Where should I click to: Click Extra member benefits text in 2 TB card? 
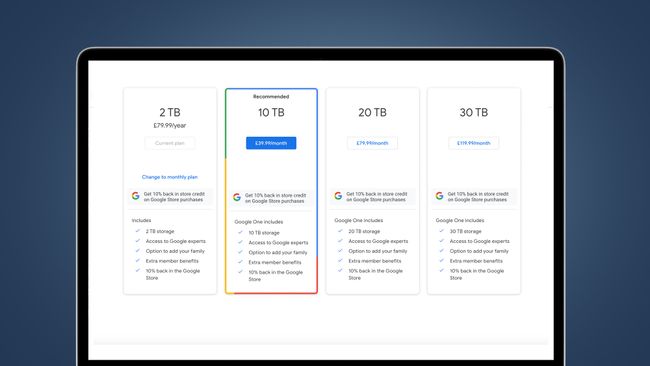pyautogui.click(x=172, y=261)
